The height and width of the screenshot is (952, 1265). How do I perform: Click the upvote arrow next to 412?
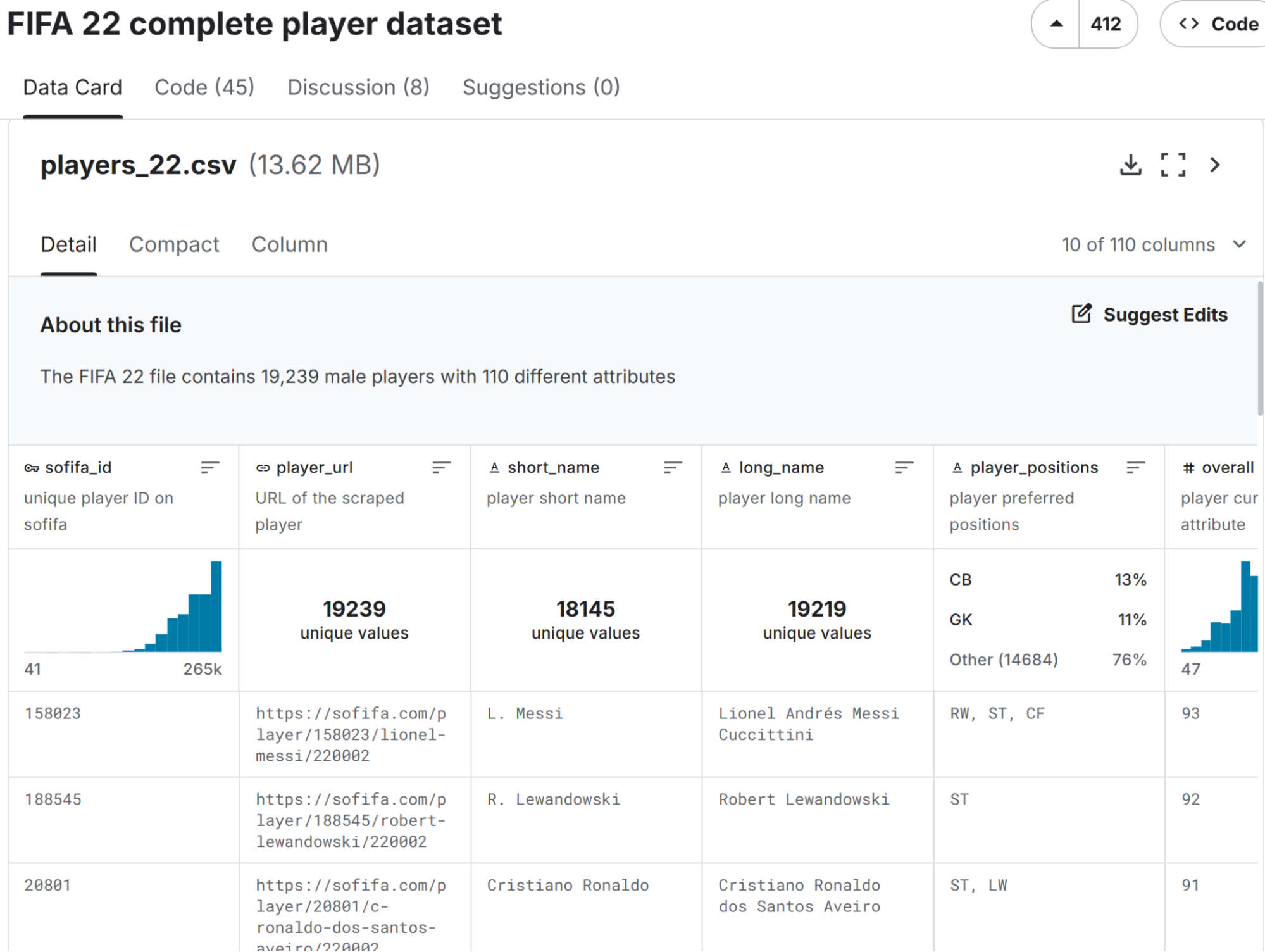(x=1056, y=23)
